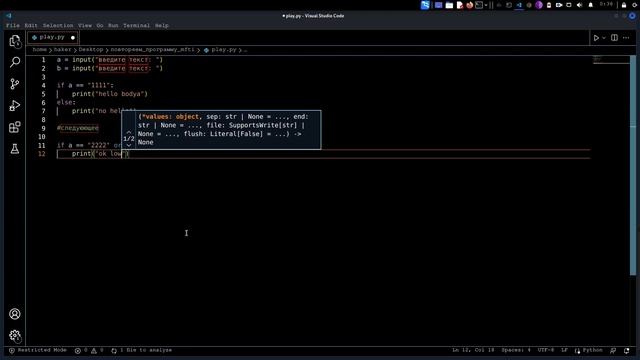Click the VS Code logo in title bar

coord(9,16)
